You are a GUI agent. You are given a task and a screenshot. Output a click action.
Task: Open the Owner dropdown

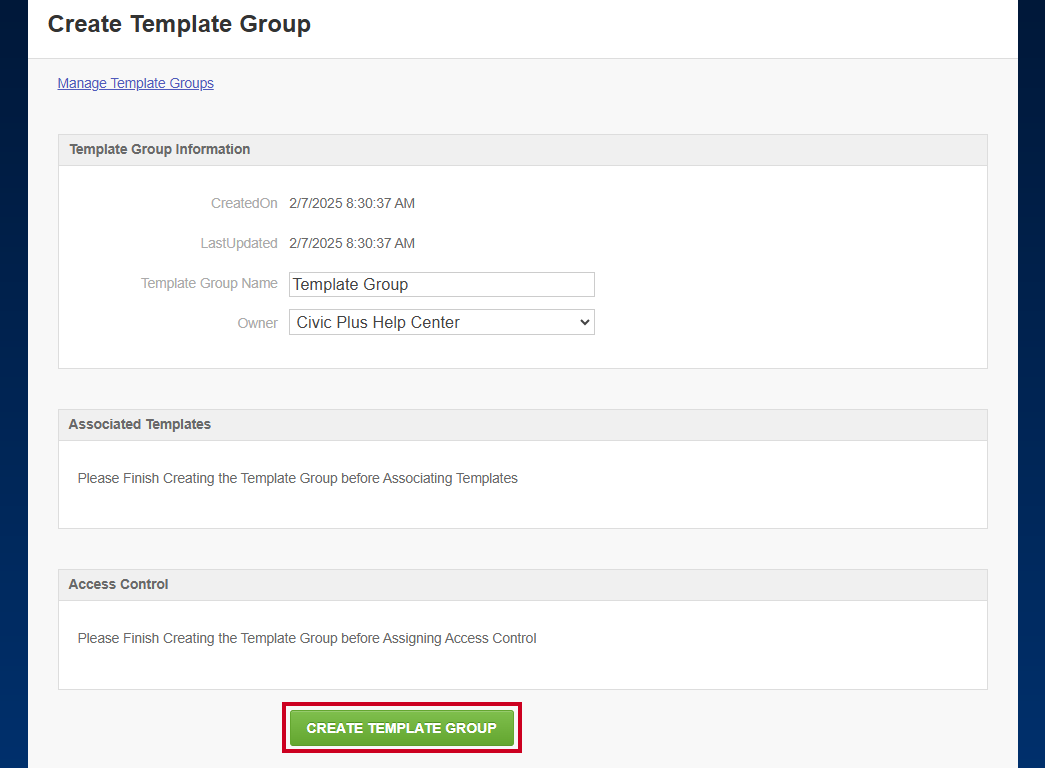[x=441, y=322]
